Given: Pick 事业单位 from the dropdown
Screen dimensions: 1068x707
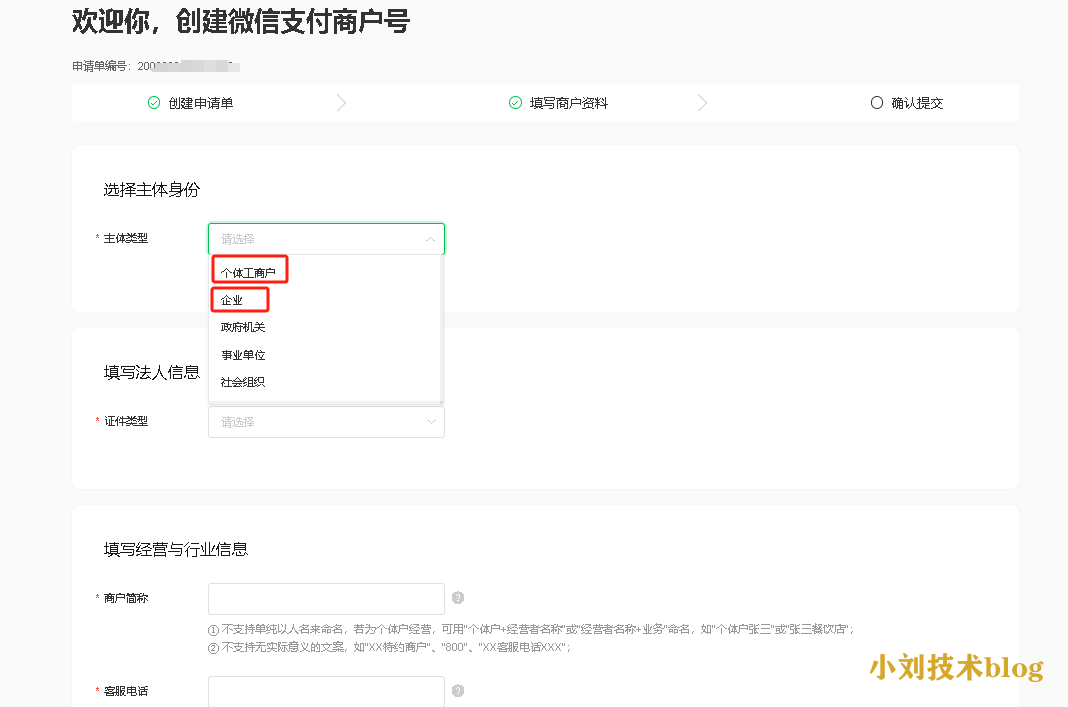Looking at the screenshot, I should click(243, 355).
